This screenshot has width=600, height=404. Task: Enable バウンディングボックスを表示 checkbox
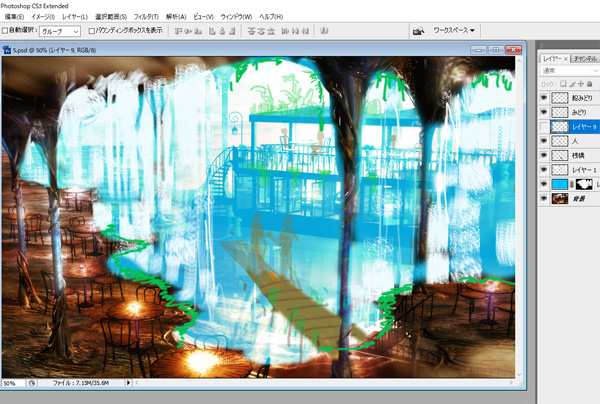pyautogui.click(x=91, y=31)
